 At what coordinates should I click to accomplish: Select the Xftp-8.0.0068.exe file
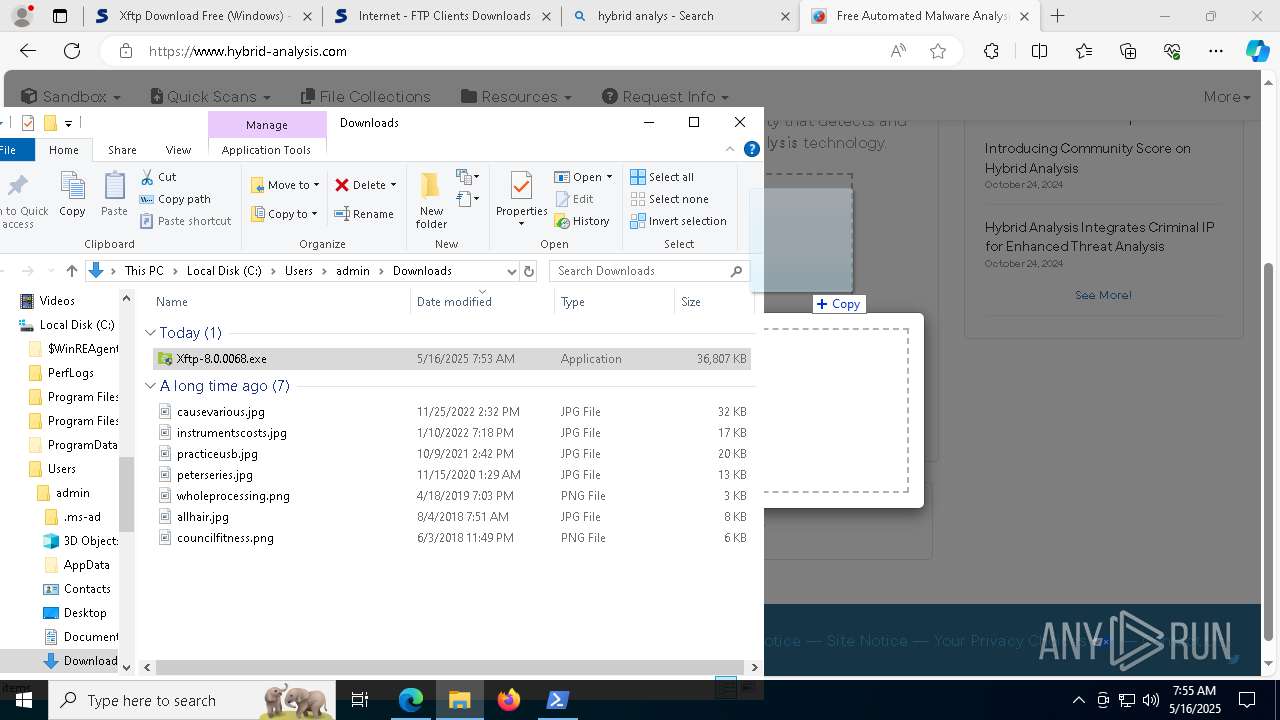coord(451,358)
